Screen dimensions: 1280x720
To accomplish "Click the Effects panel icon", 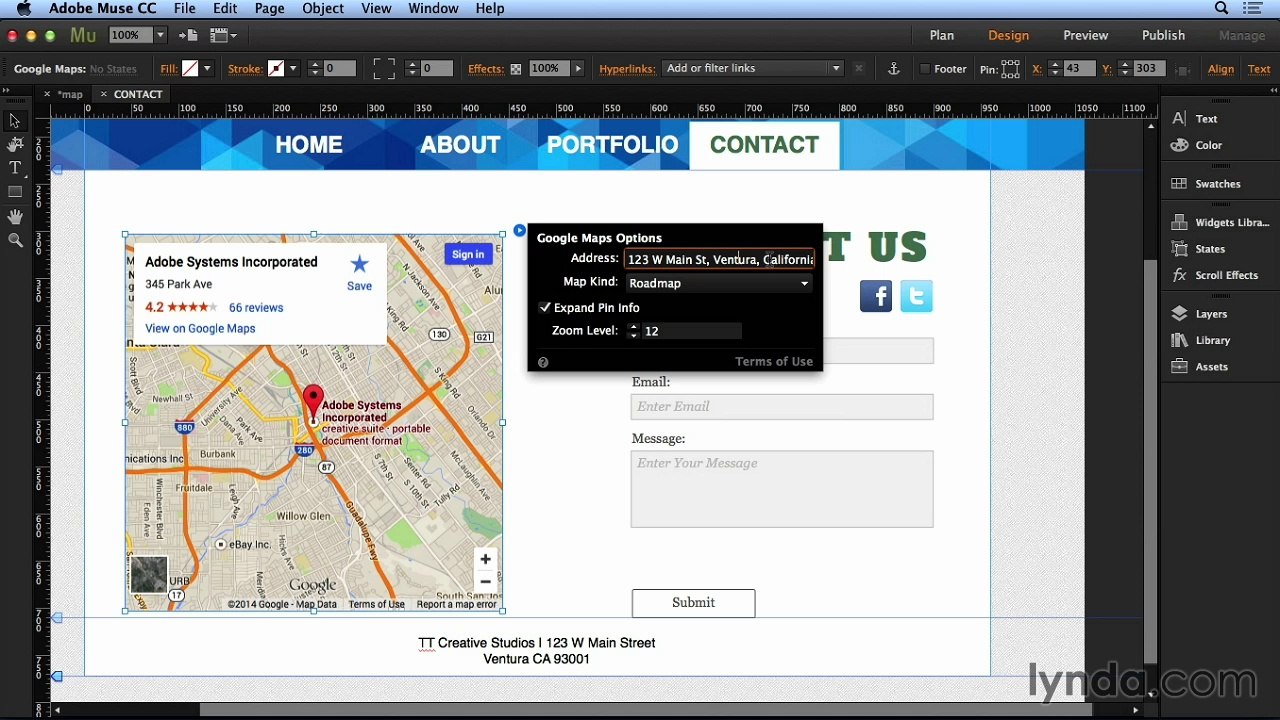I will pyautogui.click(x=516, y=69).
